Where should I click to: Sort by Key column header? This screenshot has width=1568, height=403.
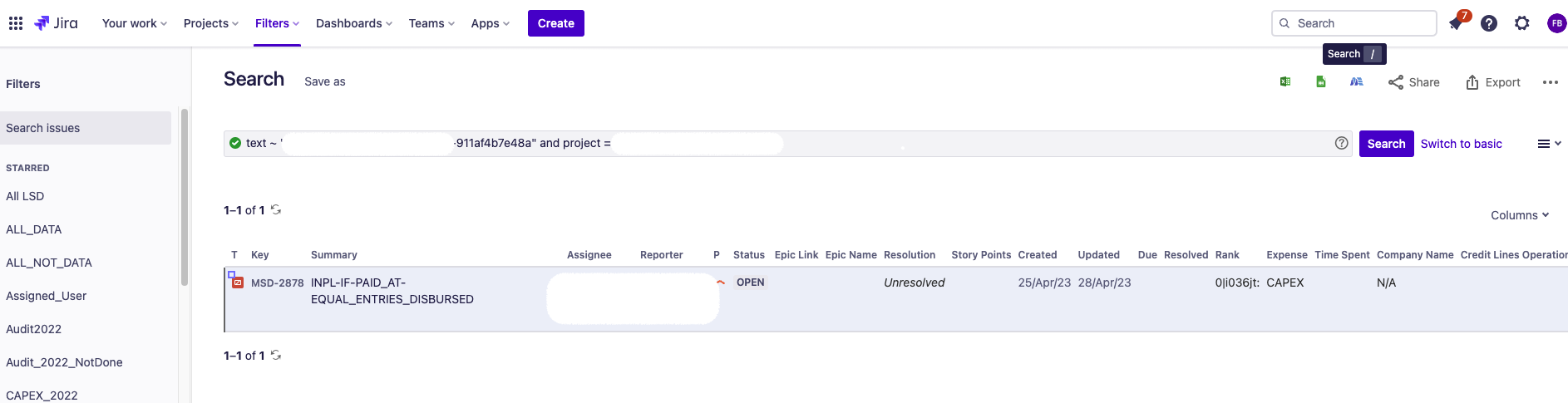(260, 255)
